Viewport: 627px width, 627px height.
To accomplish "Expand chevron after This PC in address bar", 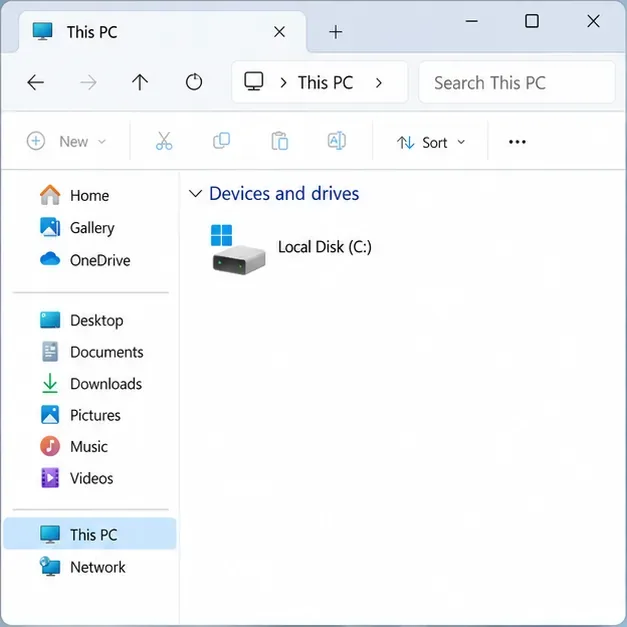I will 379,83.
